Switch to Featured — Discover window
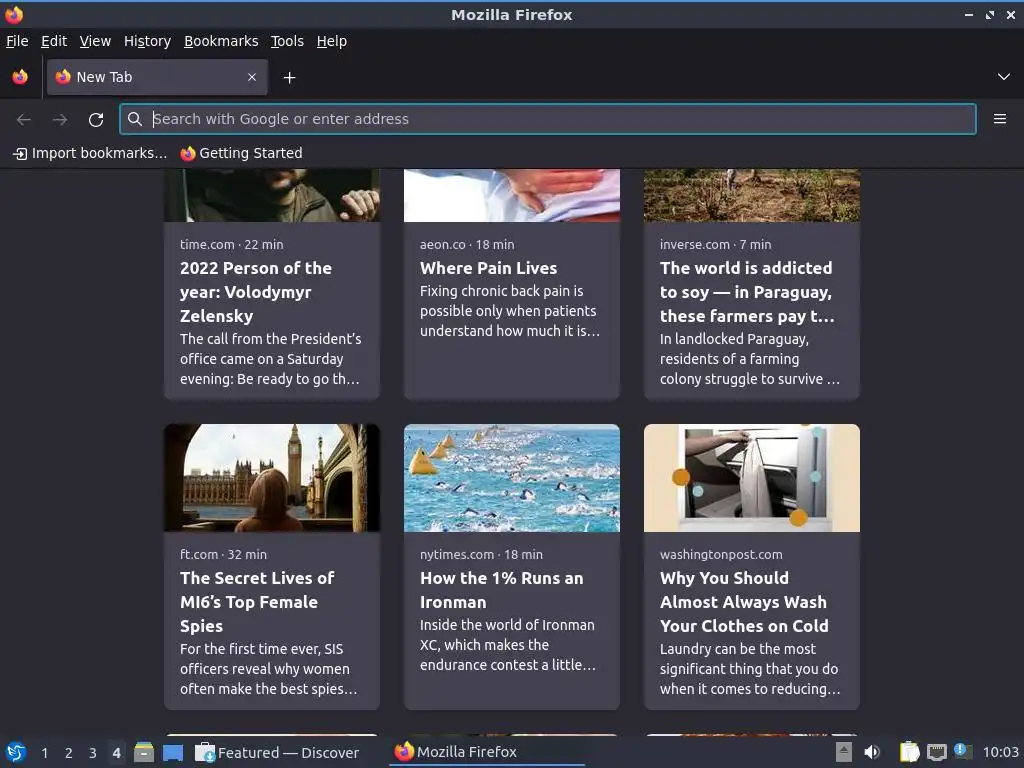1024x768 pixels. (x=278, y=752)
